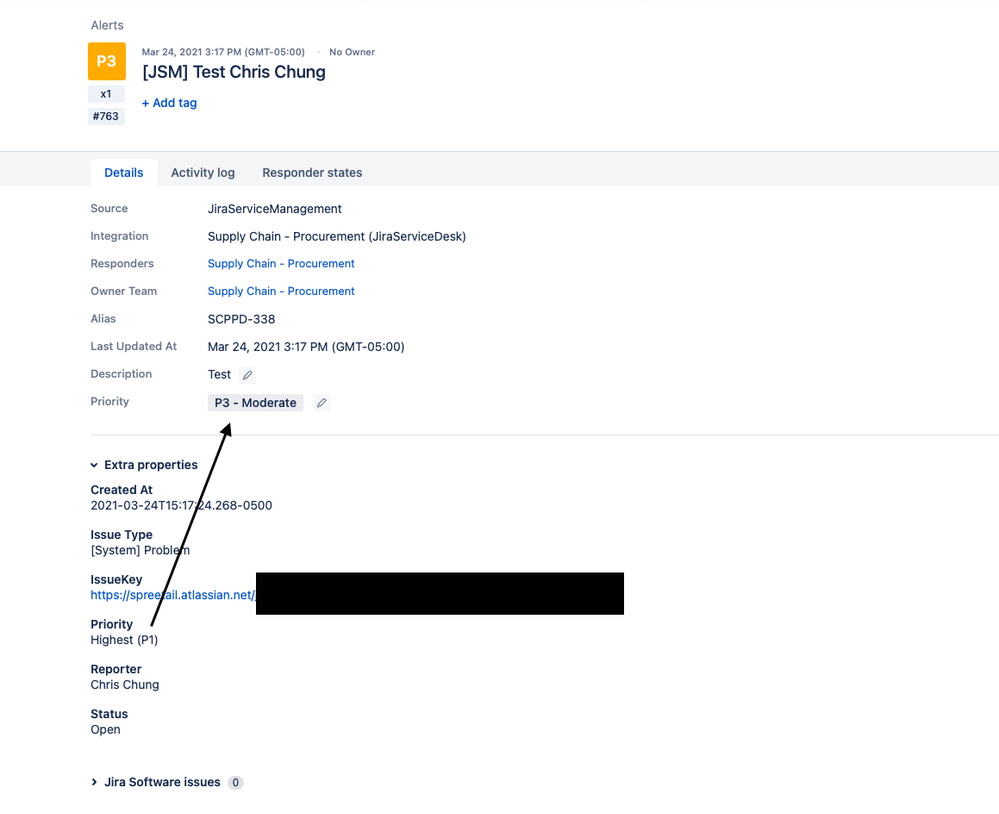This screenshot has height=814, width=999.
Task: Switch to the Responder states tab
Action: [312, 173]
